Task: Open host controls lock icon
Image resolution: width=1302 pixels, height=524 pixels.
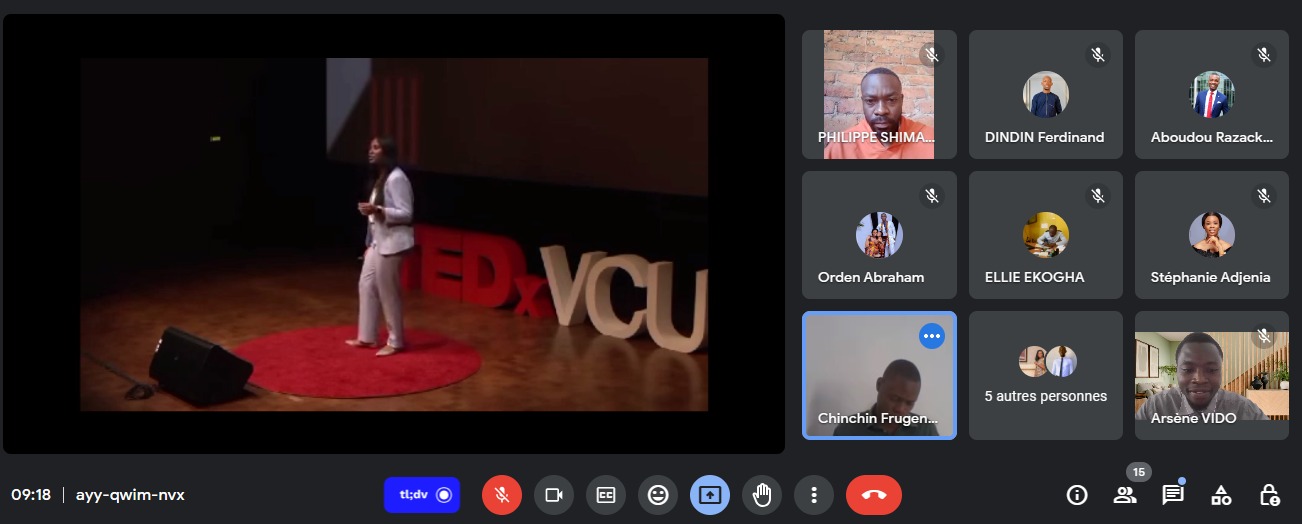Action: tap(1269, 494)
